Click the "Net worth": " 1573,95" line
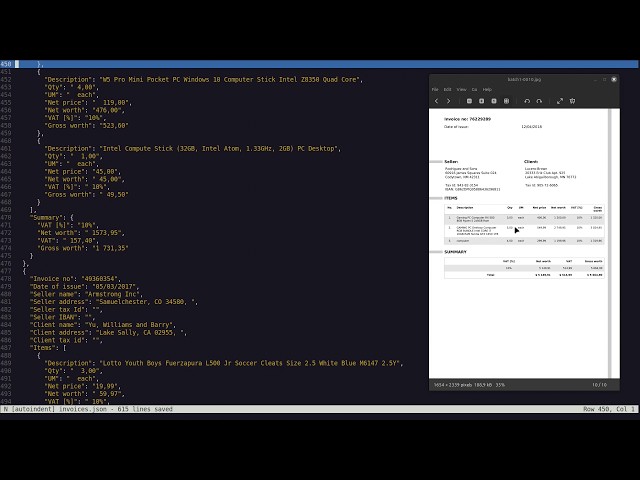This screenshot has height=480, width=640. pyautogui.click(x=81, y=233)
